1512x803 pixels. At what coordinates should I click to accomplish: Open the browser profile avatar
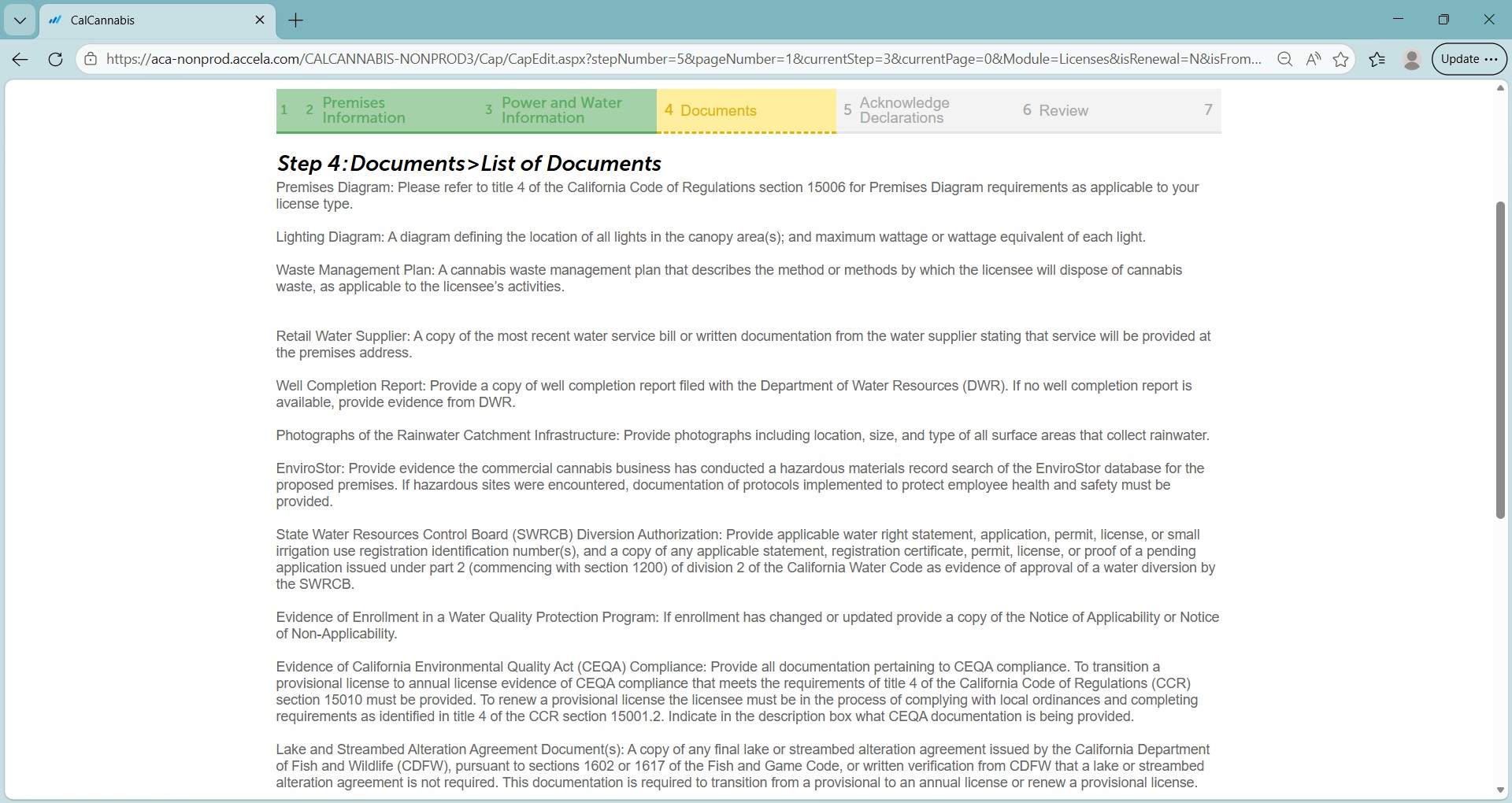(1412, 59)
